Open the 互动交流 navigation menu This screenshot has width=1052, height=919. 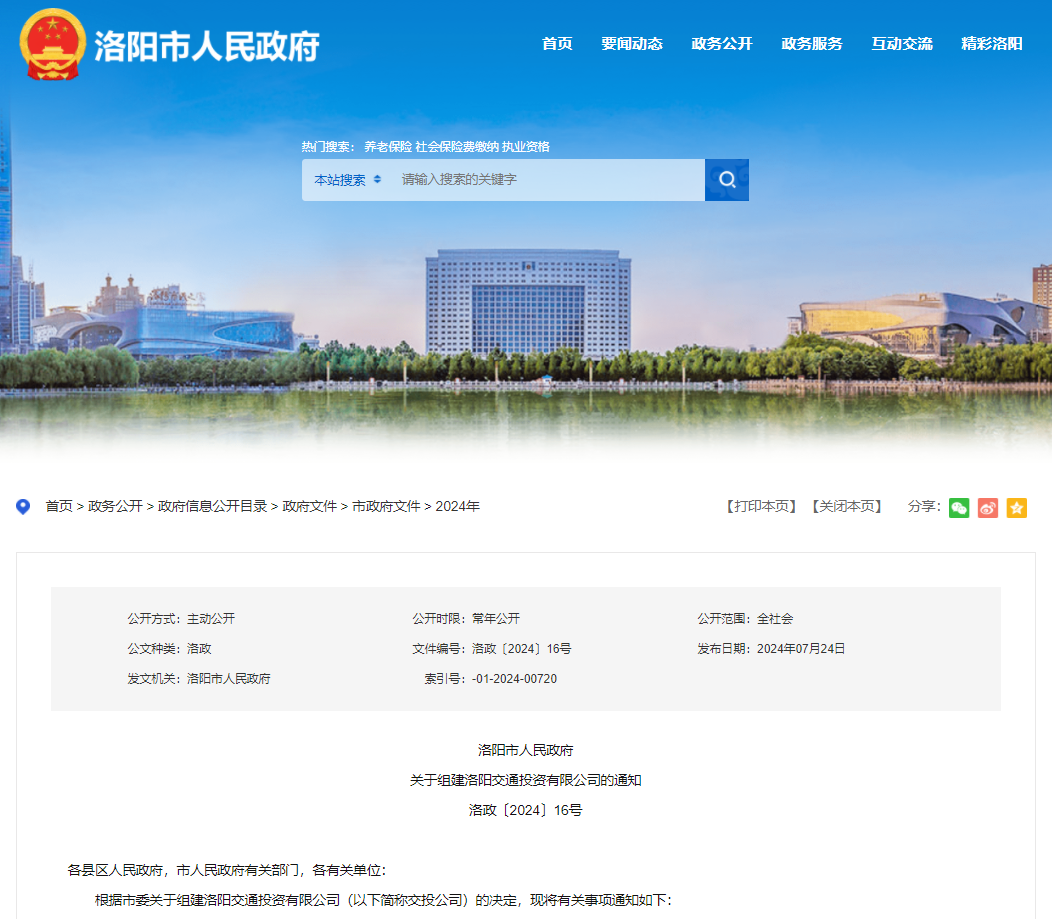[x=900, y=44]
